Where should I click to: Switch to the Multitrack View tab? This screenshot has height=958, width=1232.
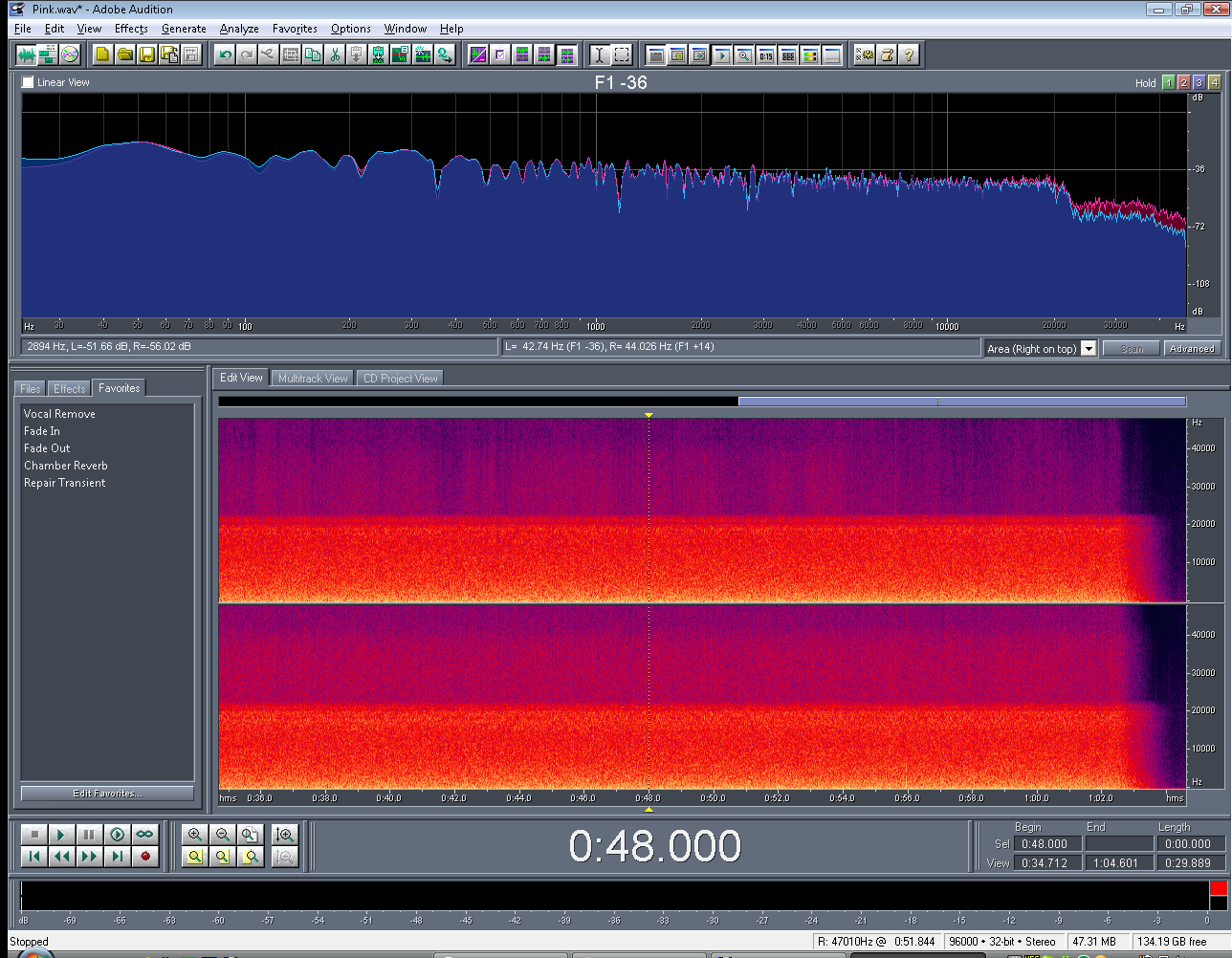[x=313, y=379]
